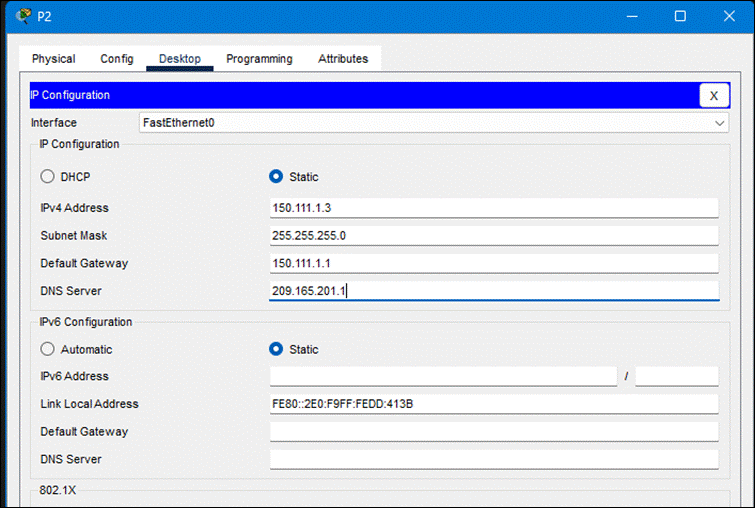The image size is (755, 508).
Task: Close the P2 window
Action: pos(729,16)
